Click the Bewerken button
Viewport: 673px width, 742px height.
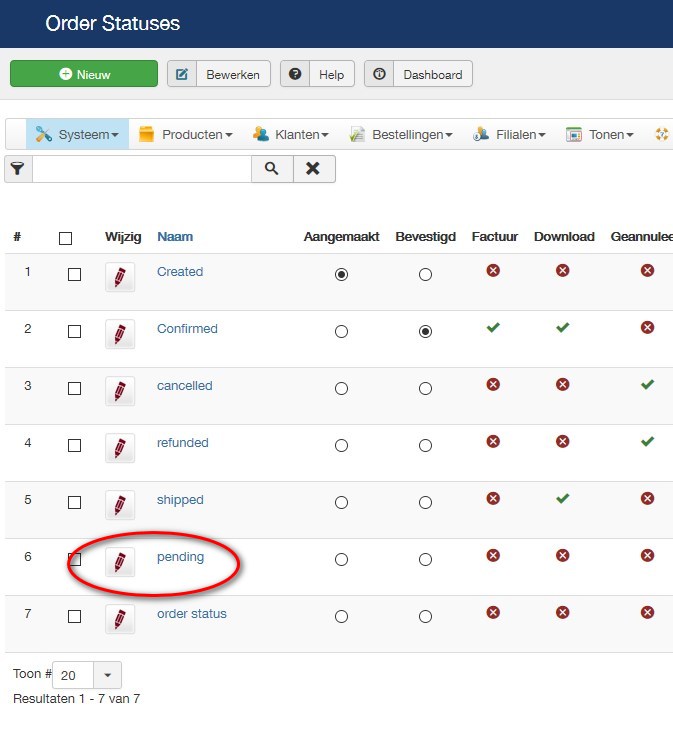[x=219, y=74]
